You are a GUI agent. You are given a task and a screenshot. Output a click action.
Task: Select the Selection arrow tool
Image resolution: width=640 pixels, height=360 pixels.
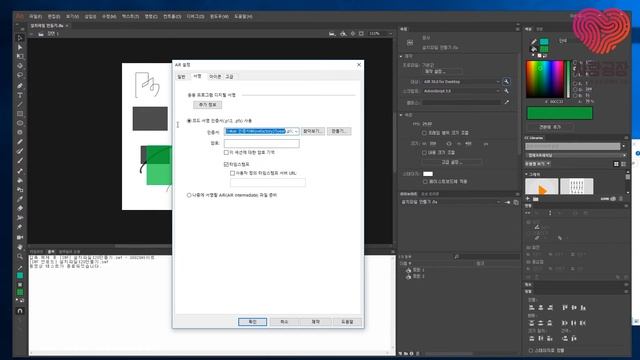coord(20,38)
